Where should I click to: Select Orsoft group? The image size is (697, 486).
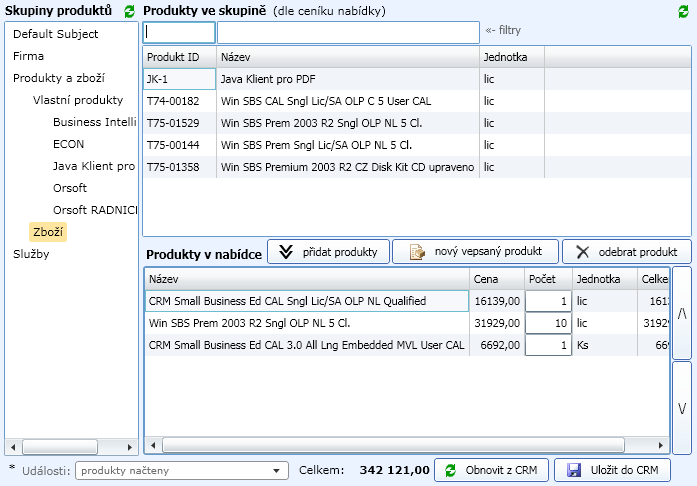pyautogui.click(x=70, y=188)
